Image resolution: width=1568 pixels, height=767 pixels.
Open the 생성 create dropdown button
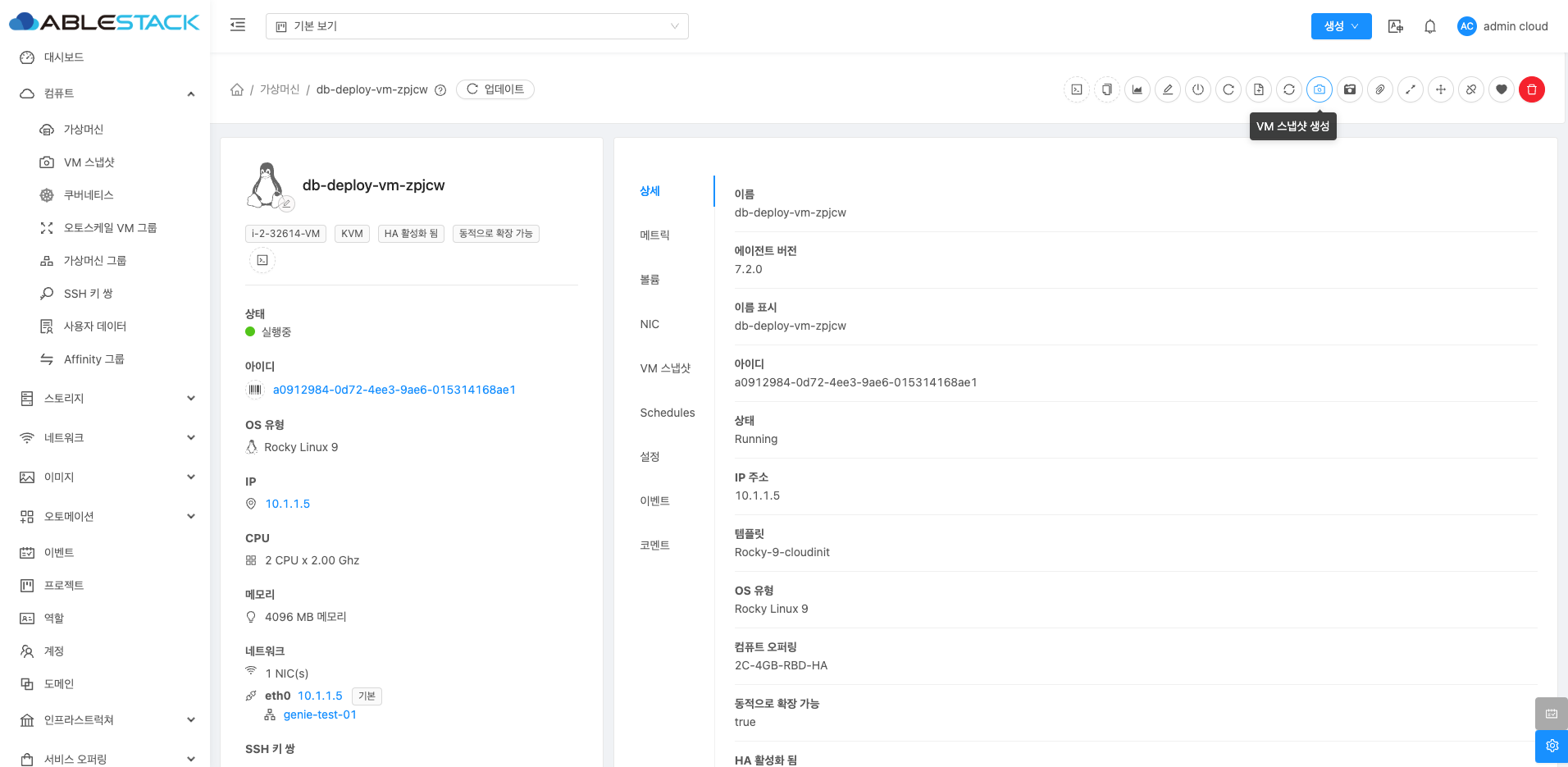[x=1341, y=26]
